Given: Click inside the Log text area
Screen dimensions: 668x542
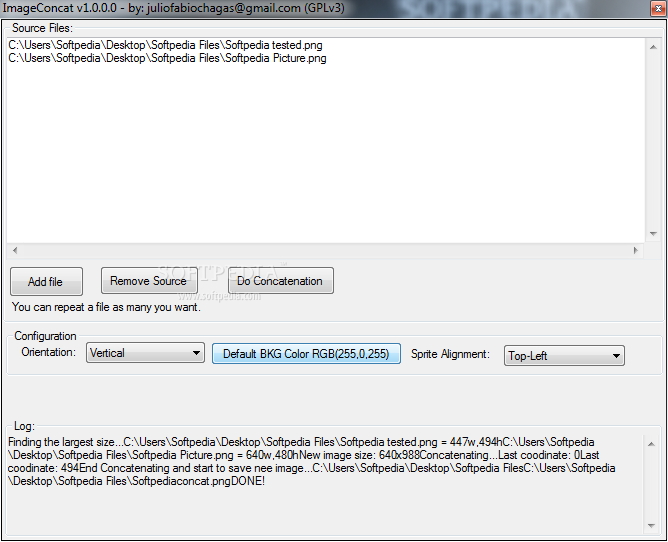Looking at the screenshot, I should [x=325, y=484].
